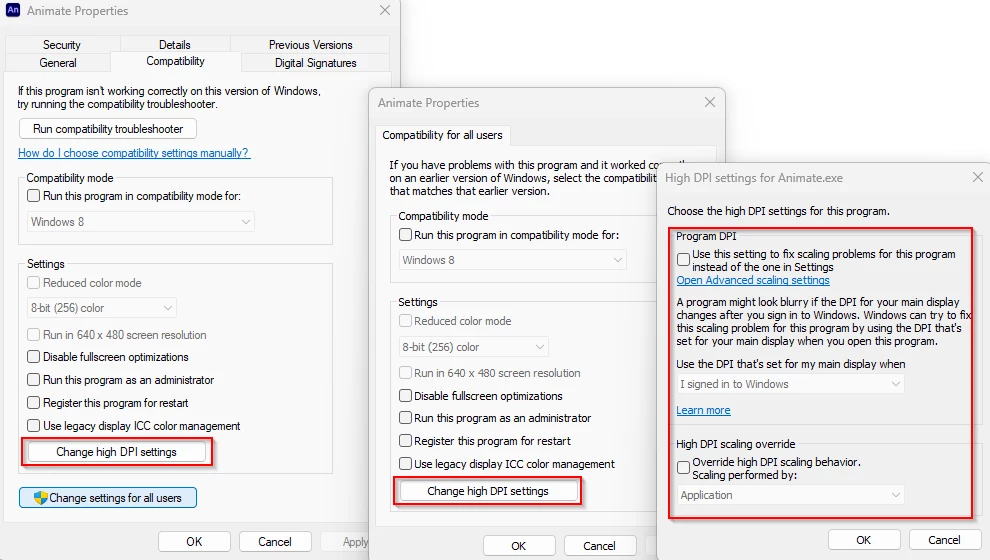The height and width of the screenshot is (560, 990).
Task: Check Run as administrator in all-users window
Action: coord(405,418)
